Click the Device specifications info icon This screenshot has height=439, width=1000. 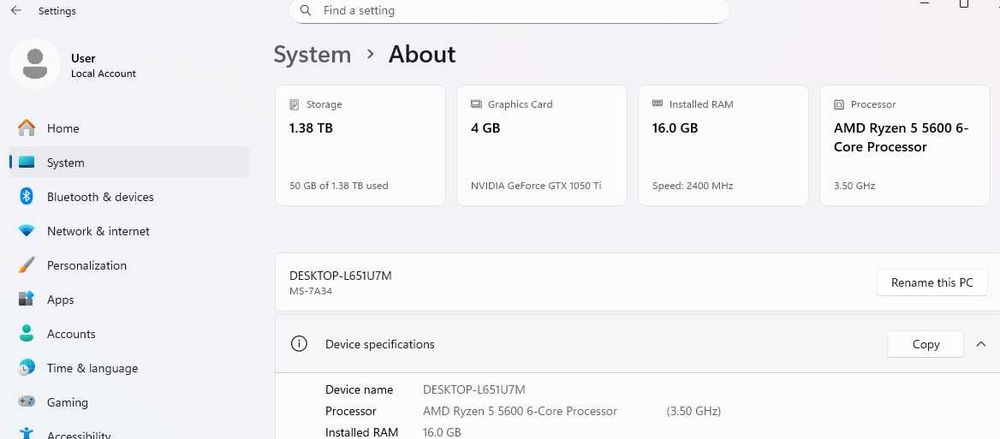coord(298,344)
